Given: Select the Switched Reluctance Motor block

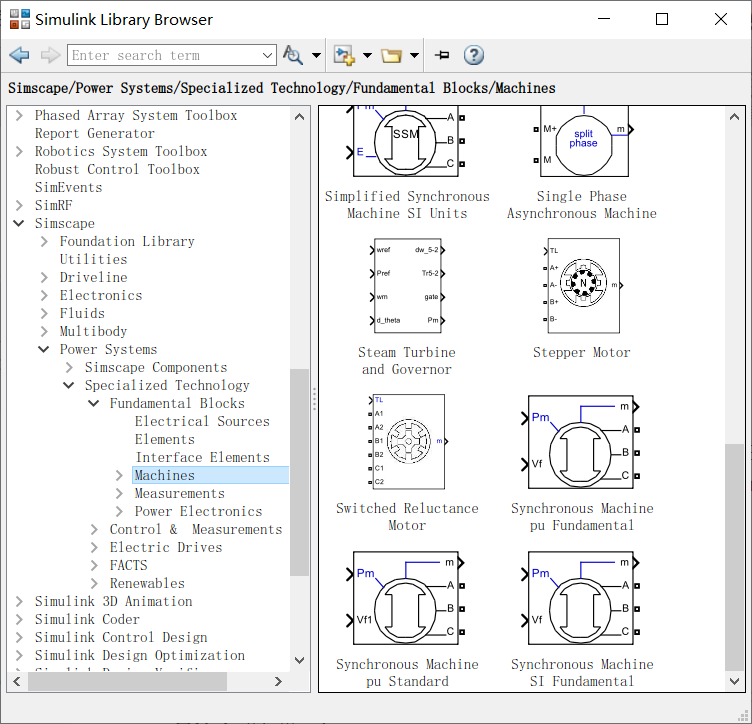Looking at the screenshot, I should 406,442.
